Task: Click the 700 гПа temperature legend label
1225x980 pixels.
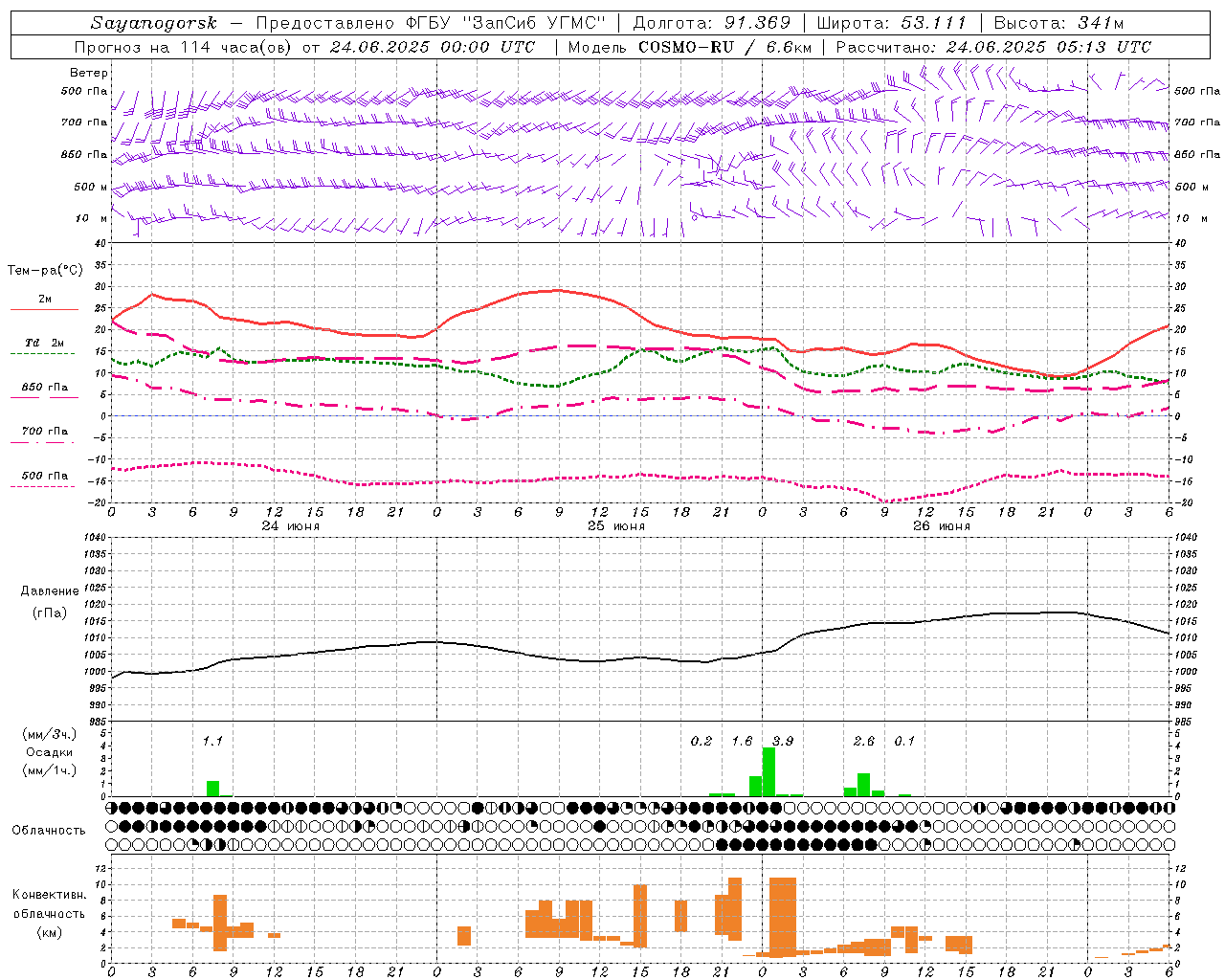Action: point(44,431)
